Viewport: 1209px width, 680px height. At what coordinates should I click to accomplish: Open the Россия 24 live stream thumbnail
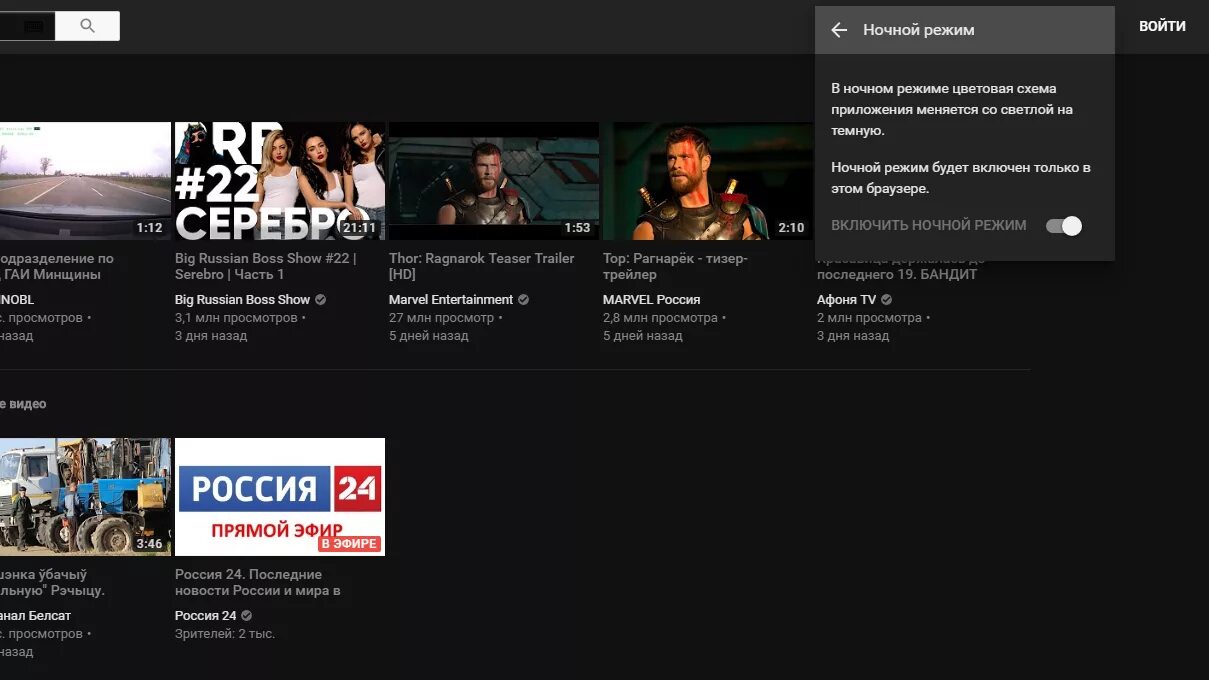tap(280, 497)
